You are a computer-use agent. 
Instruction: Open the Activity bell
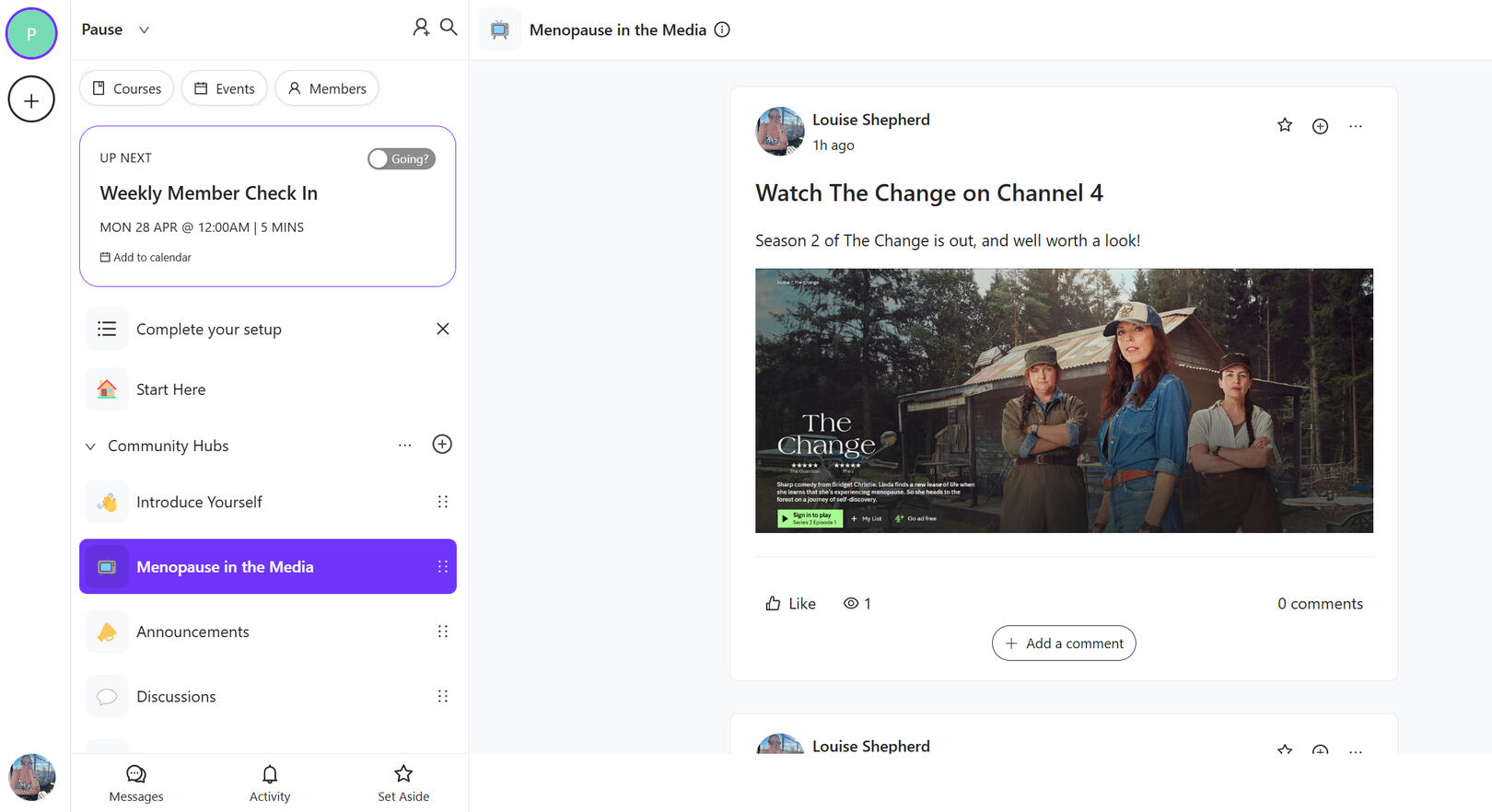(270, 783)
